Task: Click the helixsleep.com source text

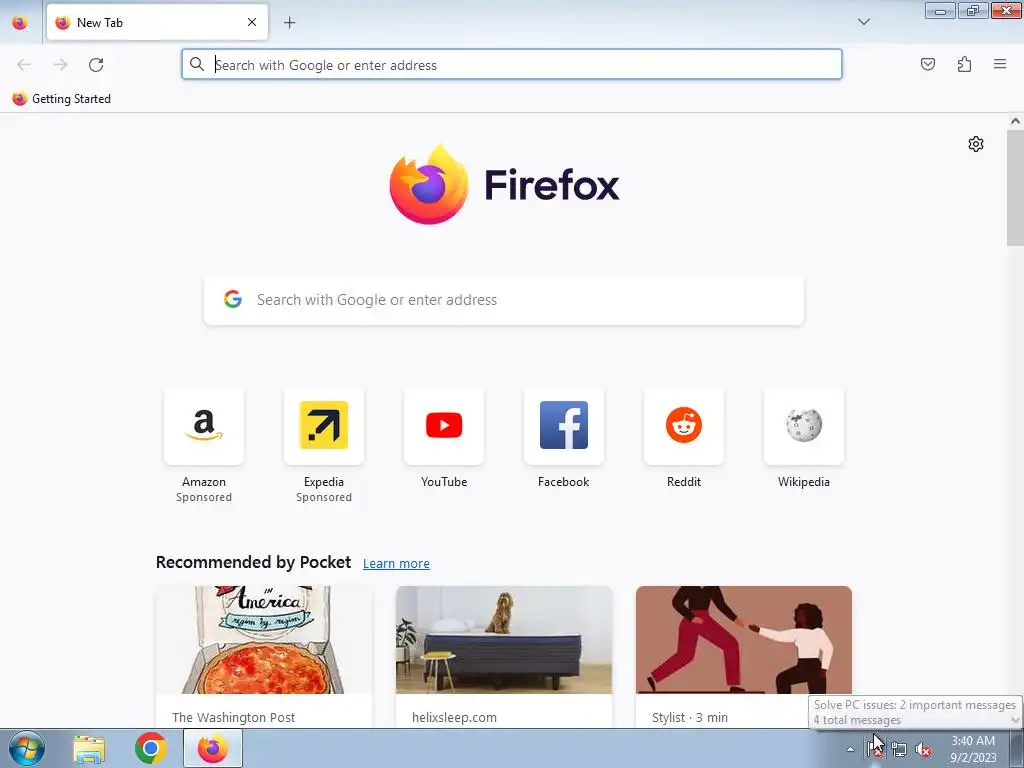Action: (x=454, y=717)
